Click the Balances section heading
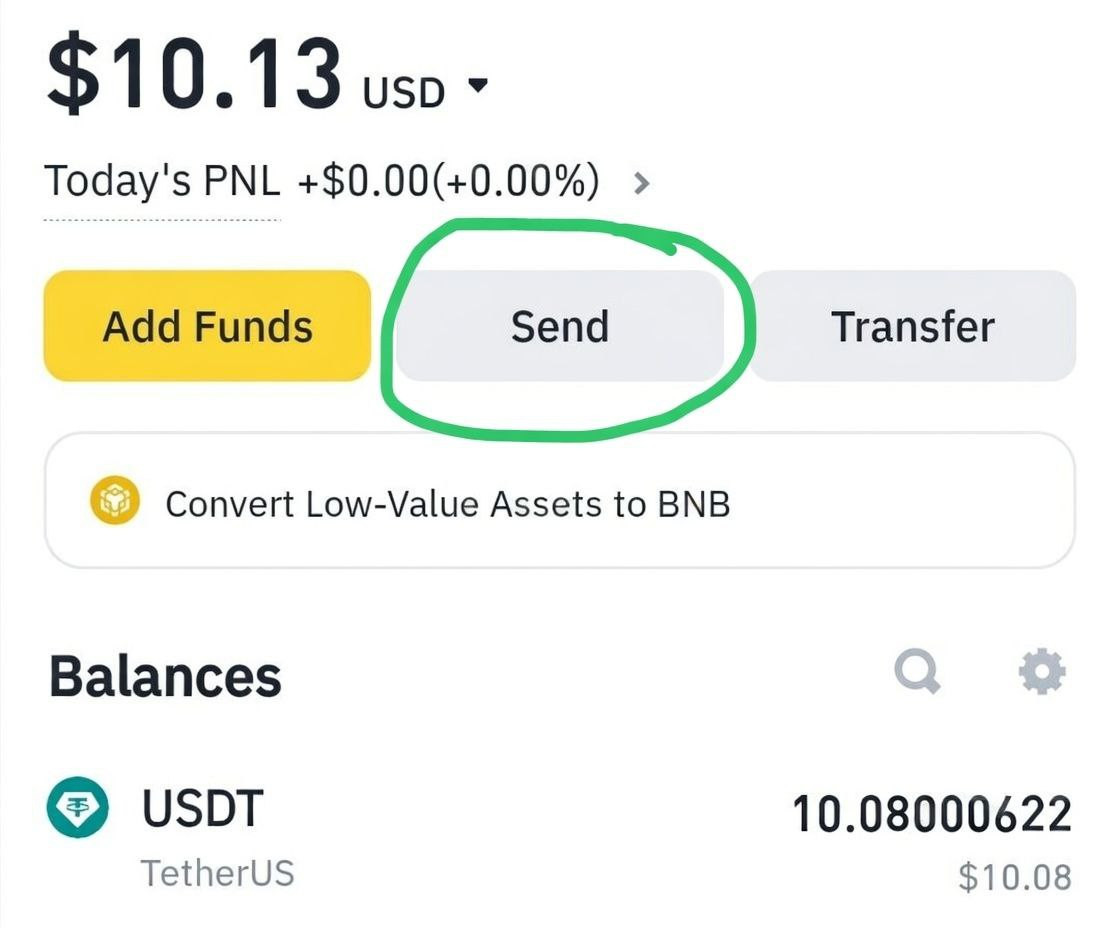The height and width of the screenshot is (928, 1120). [165, 677]
